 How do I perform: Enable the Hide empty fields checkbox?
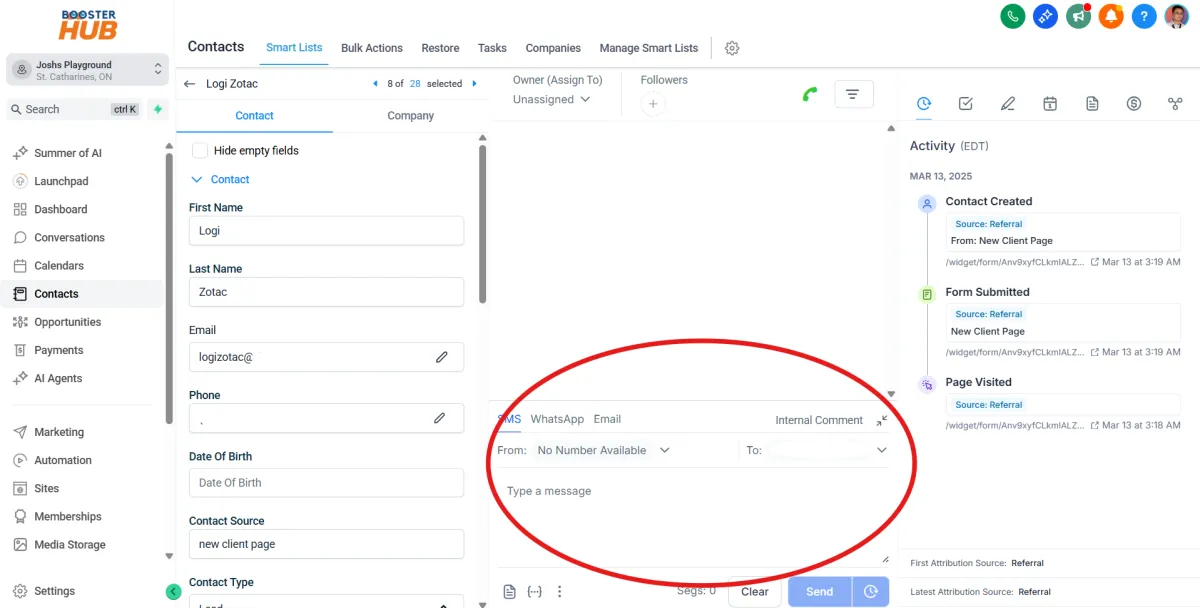coord(200,148)
